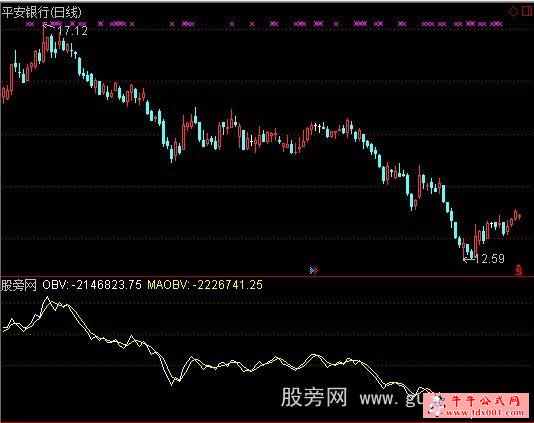Viewport: 534px width, 423px height.
Task: Click the MAOBV value label
Action: [205, 284]
